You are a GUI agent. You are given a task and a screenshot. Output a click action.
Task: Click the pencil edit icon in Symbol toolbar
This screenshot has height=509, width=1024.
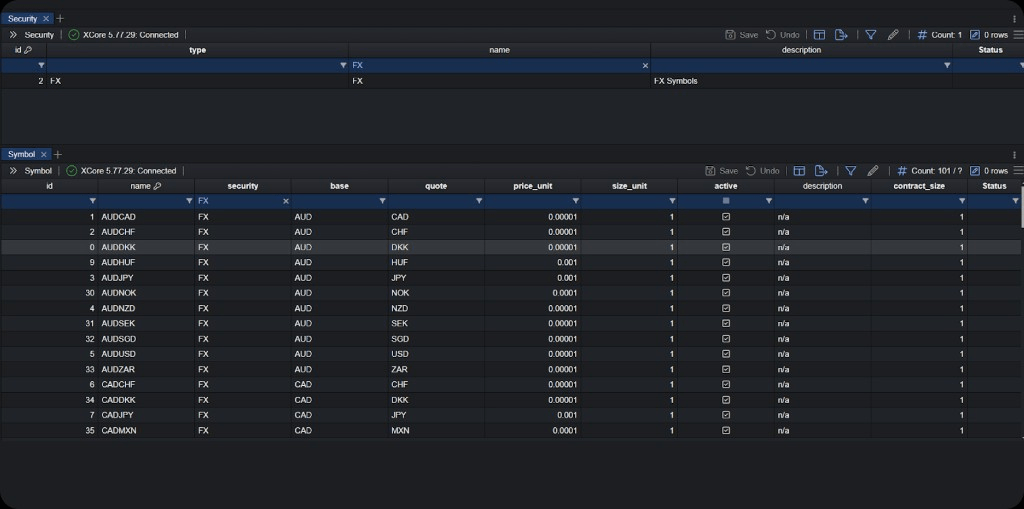(x=872, y=171)
